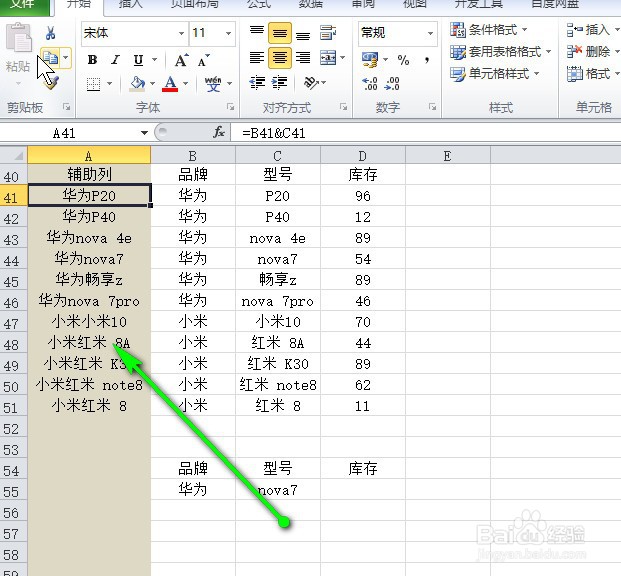Image resolution: width=621 pixels, height=576 pixels.
Task: Open 剪贴板 clipboard dialog launcher
Action: click(x=67, y=107)
